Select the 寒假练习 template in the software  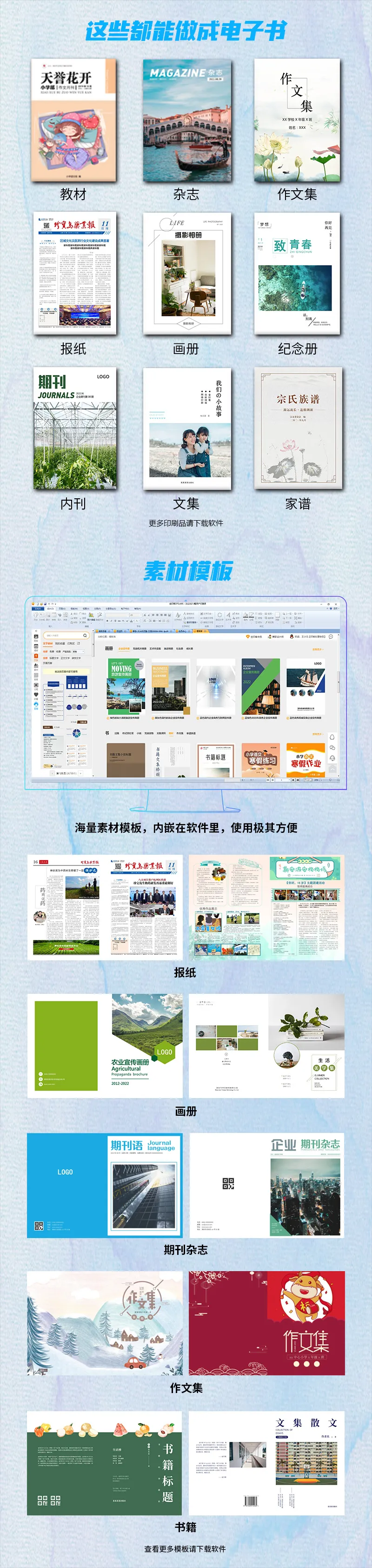point(261,760)
